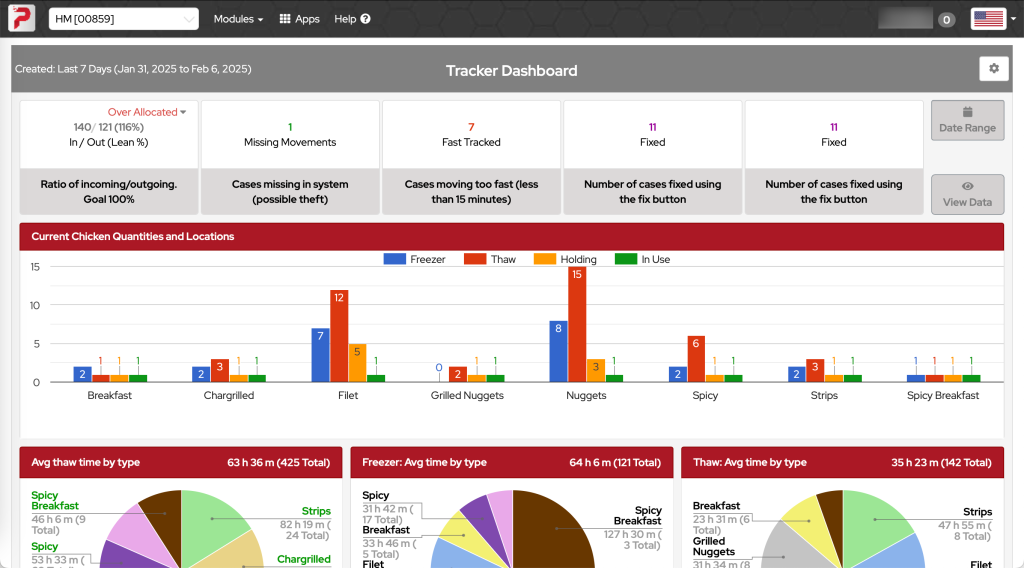Click the '63 h 36 m (425 Total)' value
This screenshot has width=1024, height=568.
278,462
